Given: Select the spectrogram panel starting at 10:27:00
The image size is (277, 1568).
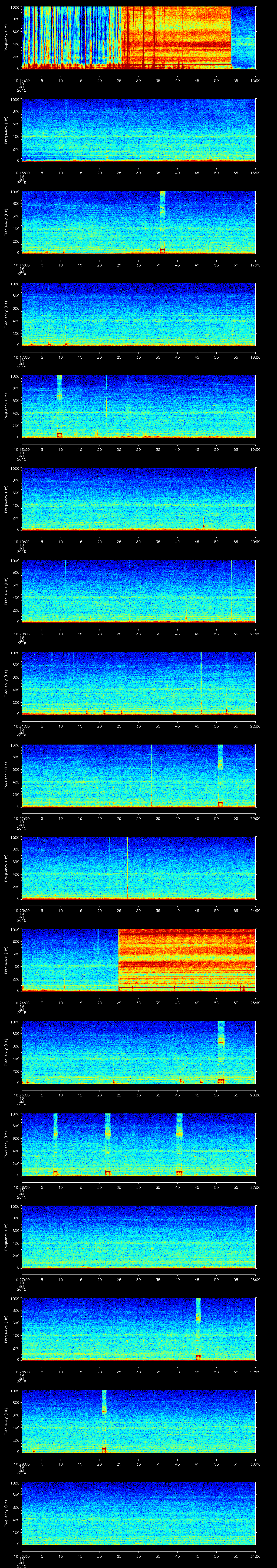Looking at the screenshot, I should [x=138, y=1237].
